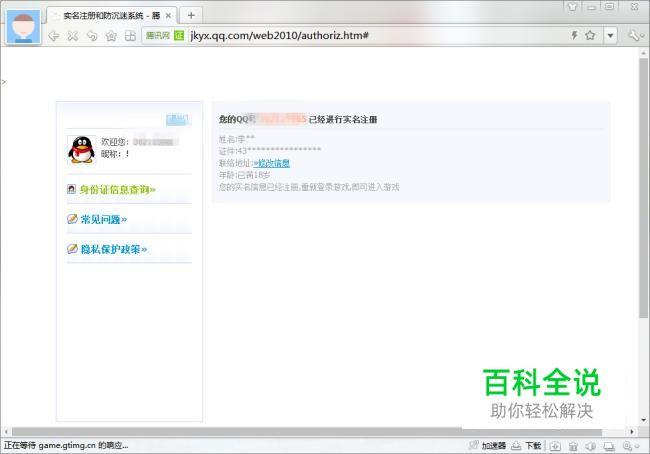Close the 实名注册和防沉迷系统 tab
This screenshot has height=454, width=650.
click(x=168, y=16)
